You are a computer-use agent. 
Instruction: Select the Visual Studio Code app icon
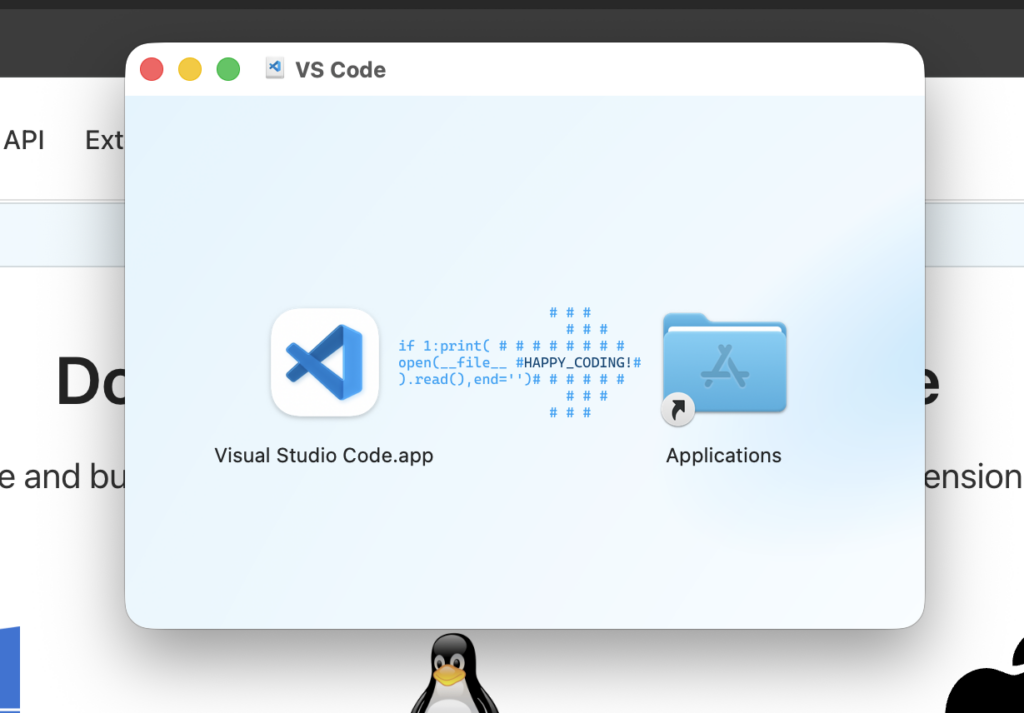point(325,361)
